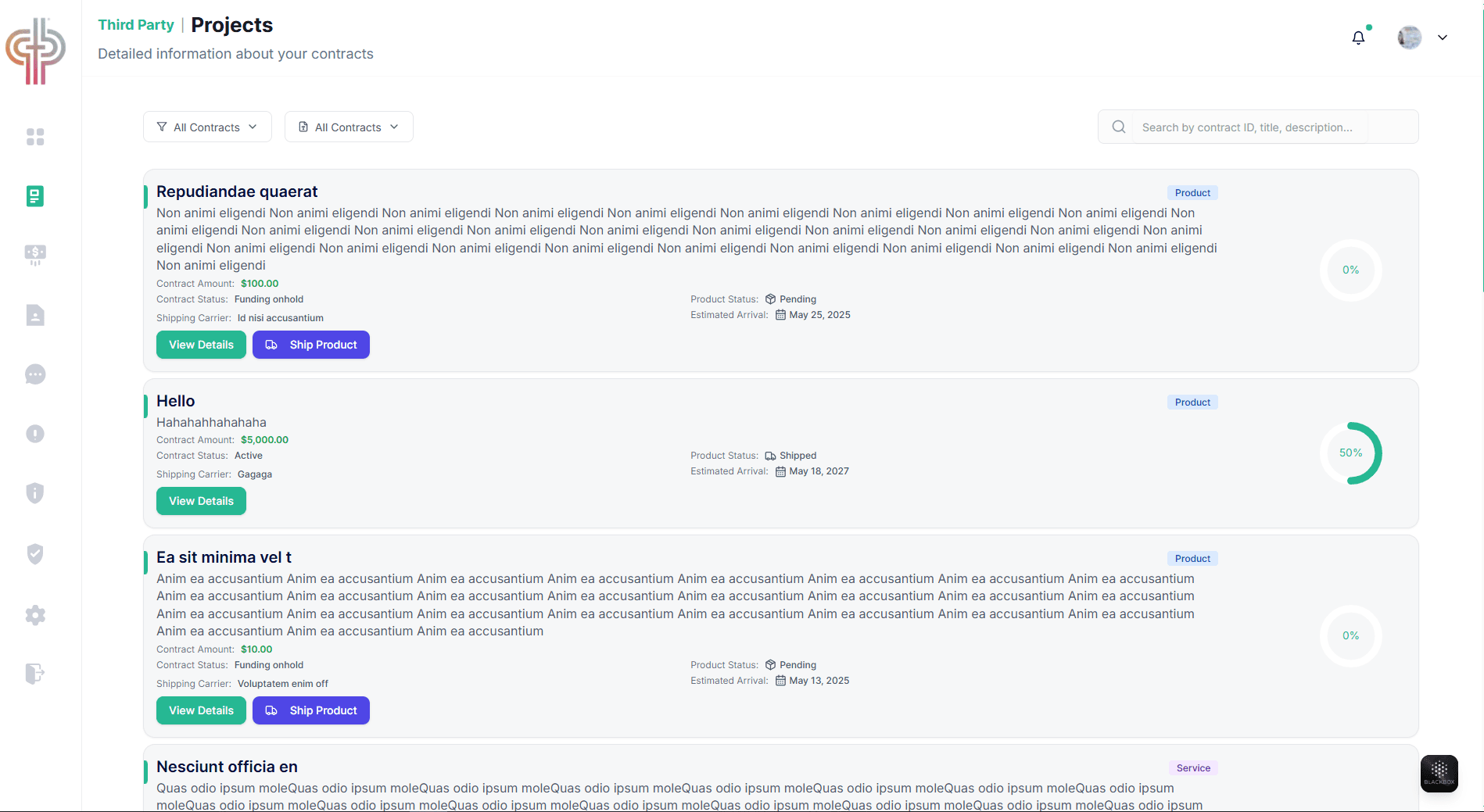
Task: Open the second All Contracts dropdown
Action: (348, 127)
